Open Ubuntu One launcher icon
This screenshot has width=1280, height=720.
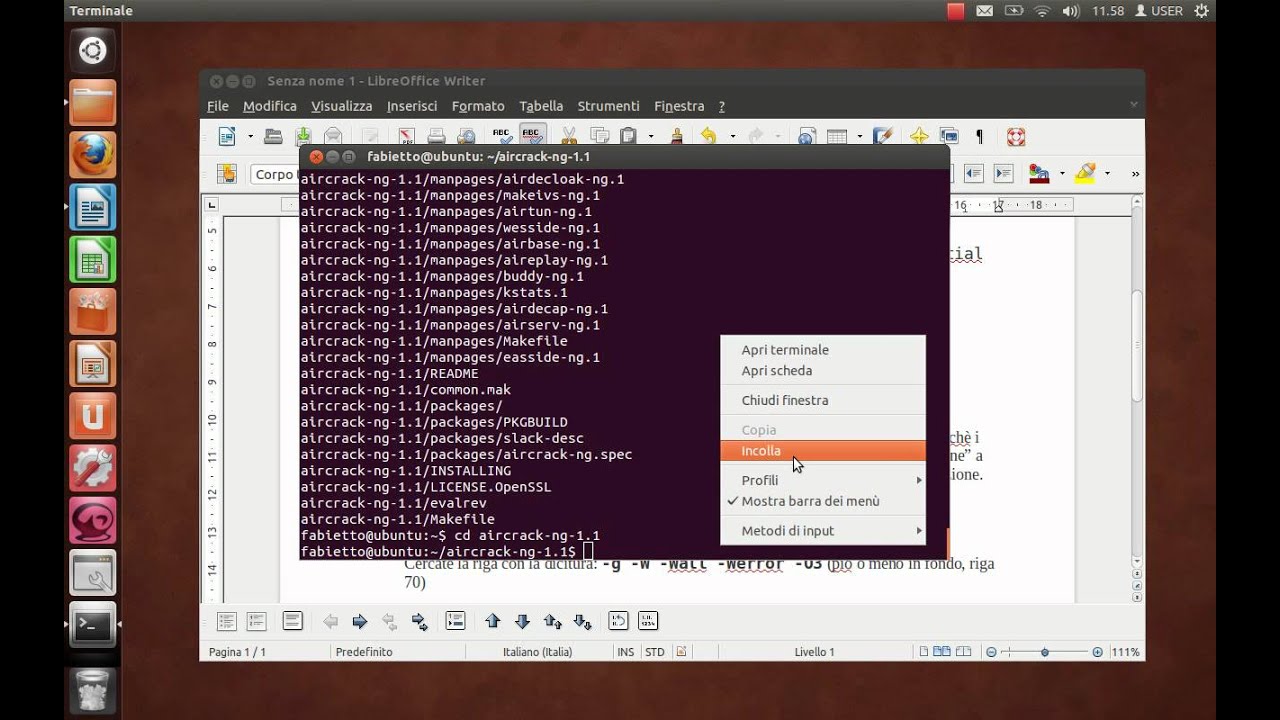[x=92, y=416]
